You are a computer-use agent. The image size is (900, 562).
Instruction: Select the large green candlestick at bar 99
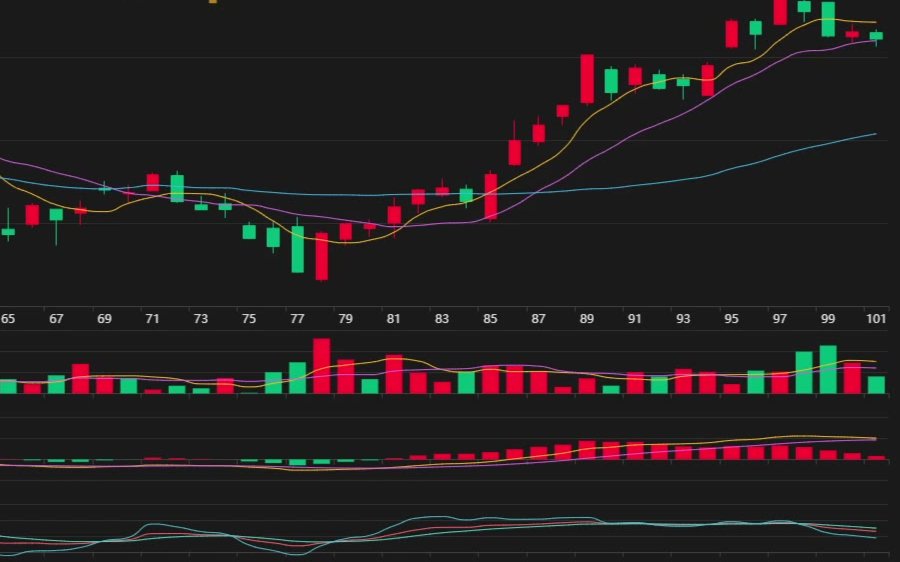828,19
